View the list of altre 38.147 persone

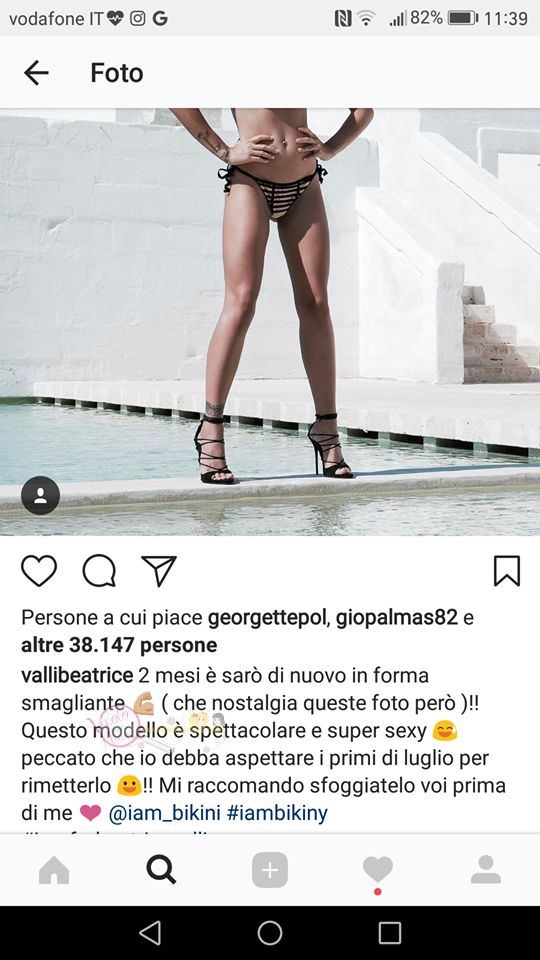[119, 645]
